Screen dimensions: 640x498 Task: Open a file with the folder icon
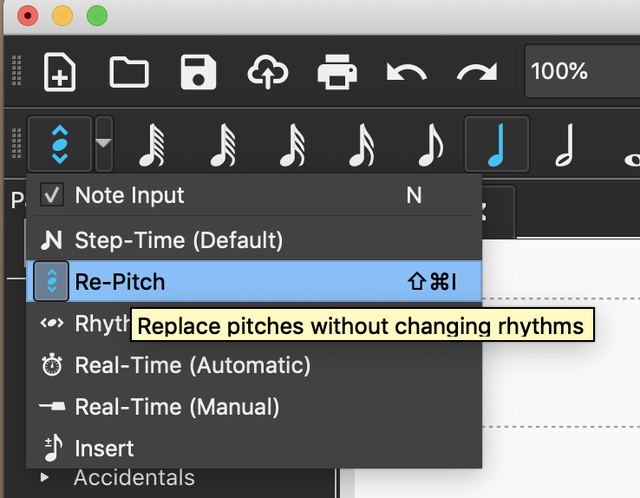128,72
